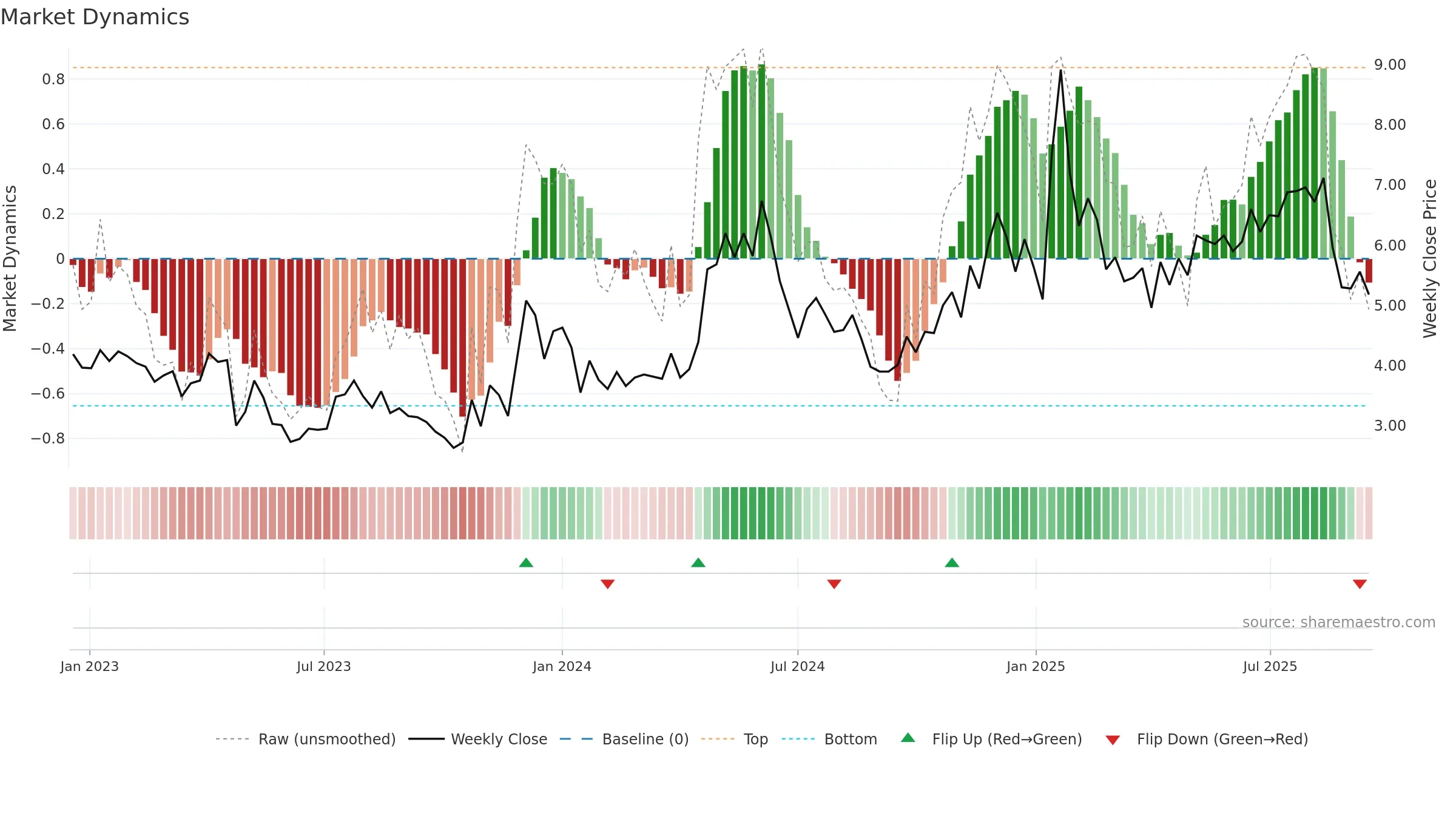Click the Jan 2023 axis label
Screen dimensions: 1456x819
(90, 666)
